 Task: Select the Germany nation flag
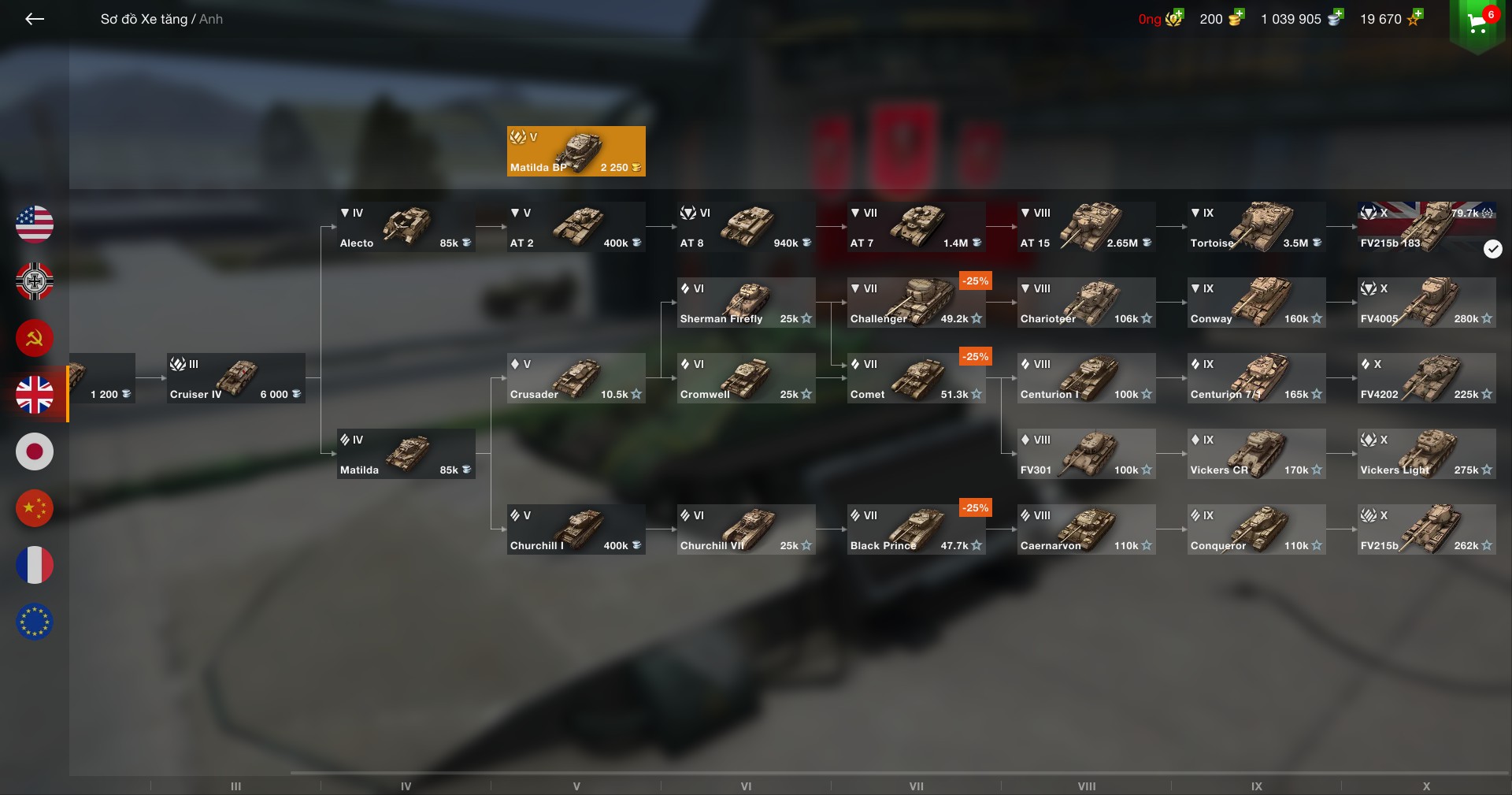35,281
